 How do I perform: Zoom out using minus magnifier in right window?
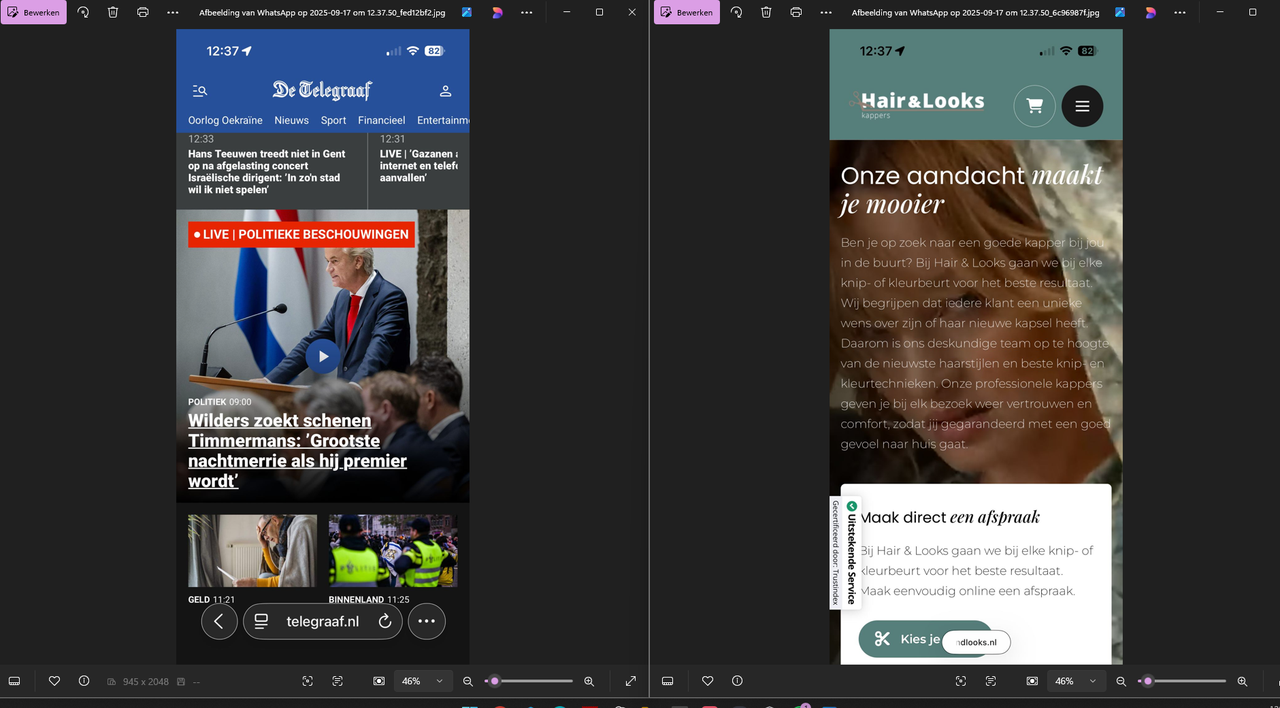pos(1121,681)
